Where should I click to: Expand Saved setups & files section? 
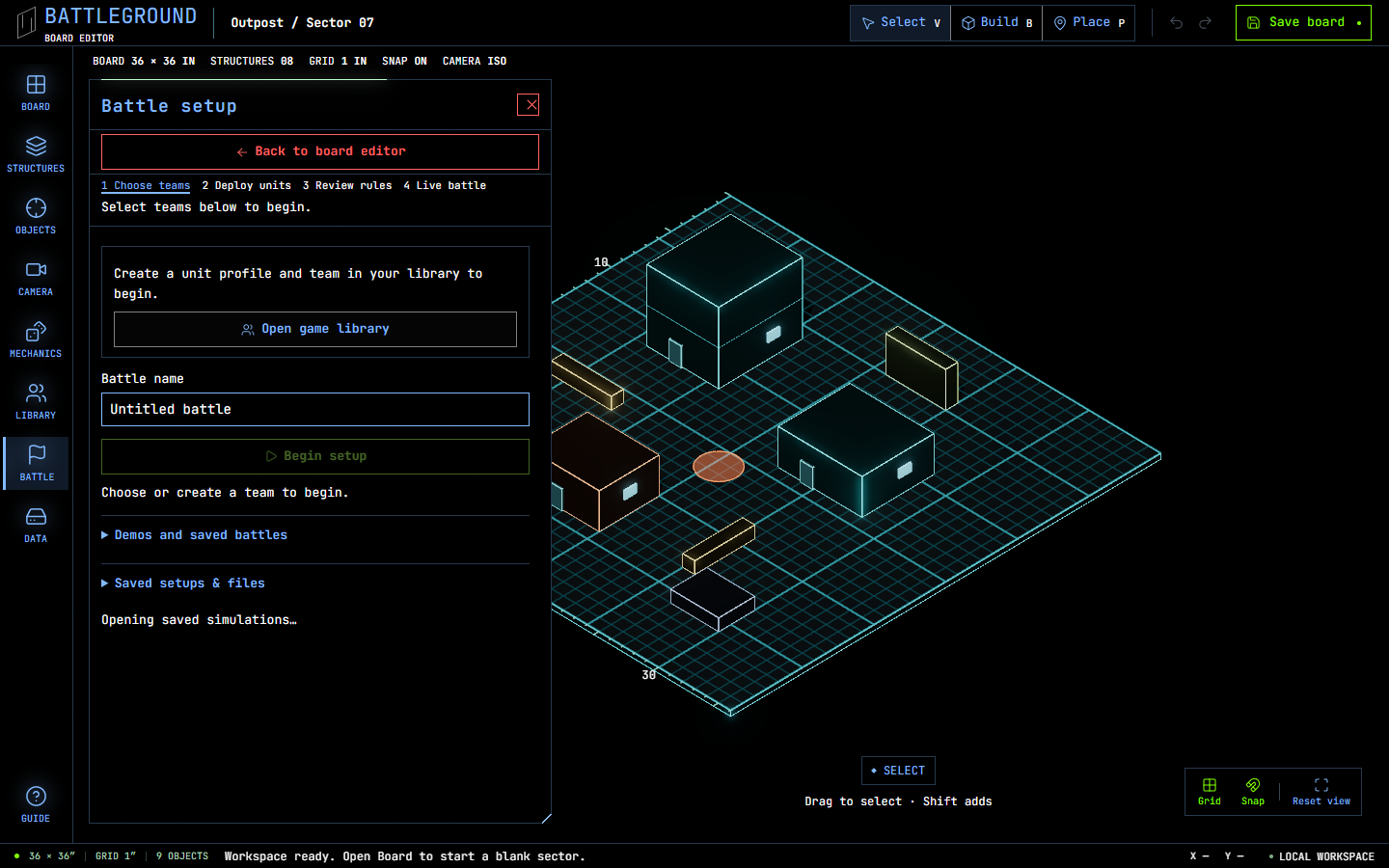(315, 583)
